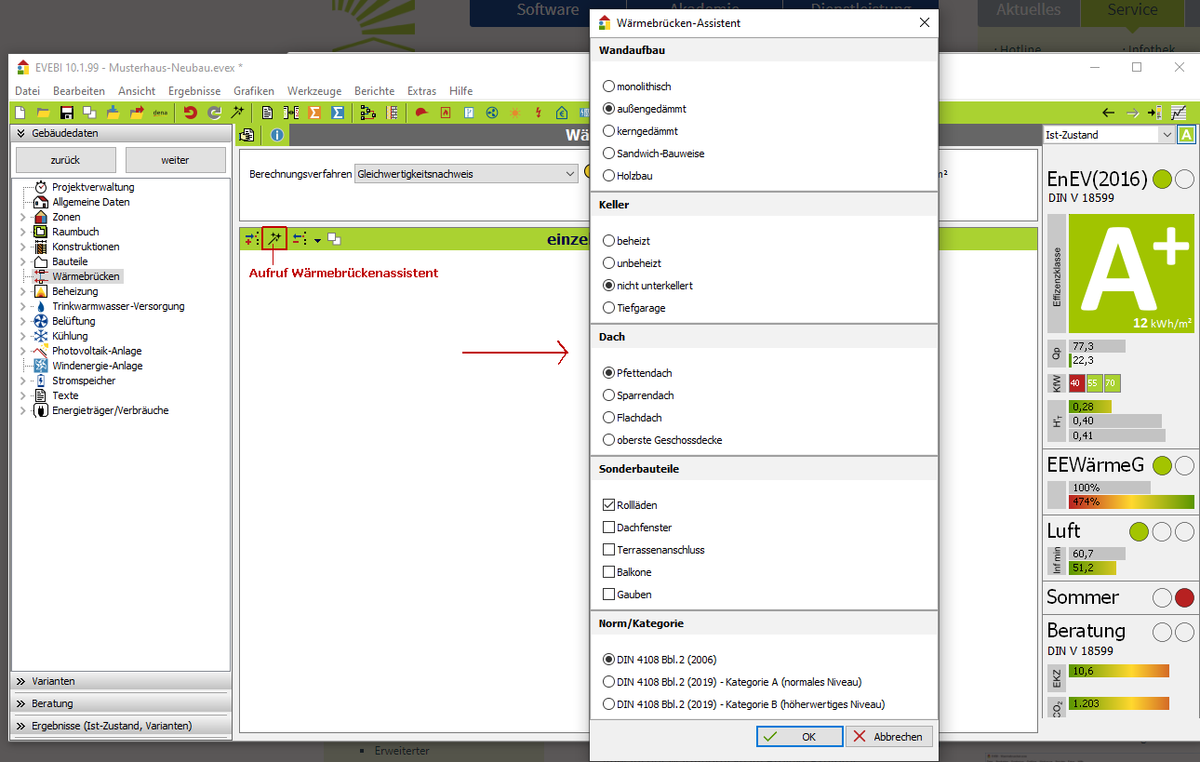Image resolution: width=1200 pixels, height=762 pixels.
Task: Click the large A+ efficiency class badge
Action: click(x=1129, y=273)
